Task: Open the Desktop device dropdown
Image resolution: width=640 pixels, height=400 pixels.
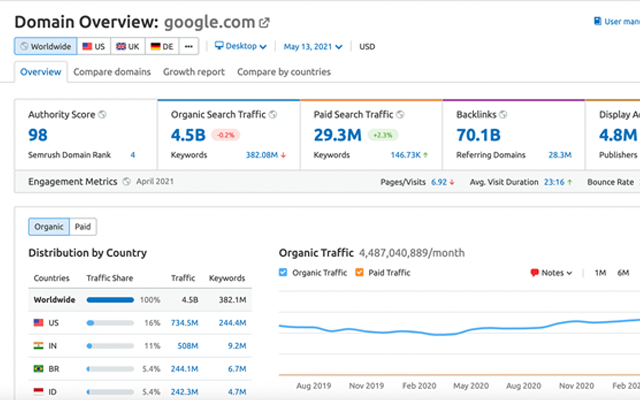Action: [x=241, y=46]
